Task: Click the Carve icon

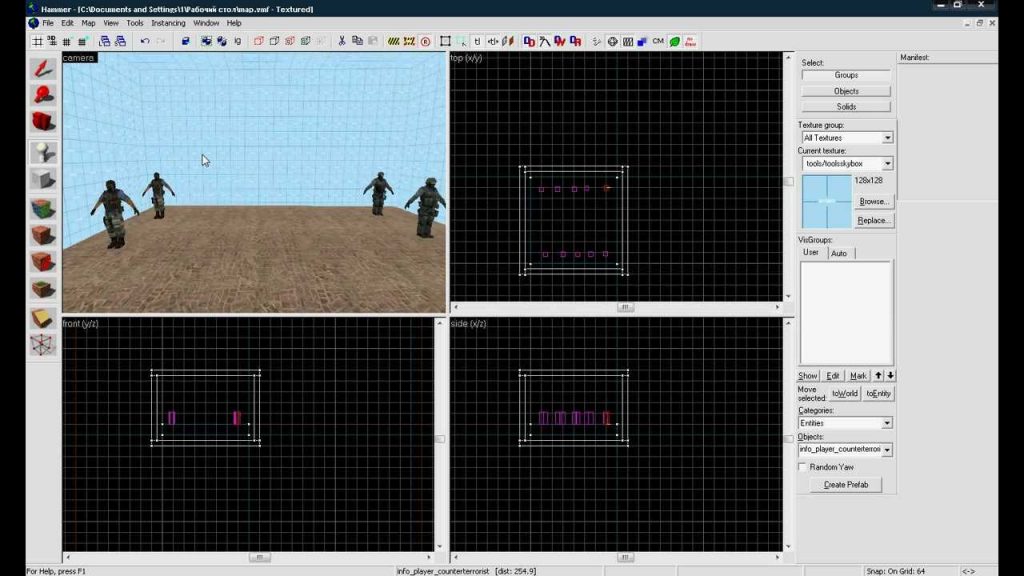Action: point(185,41)
